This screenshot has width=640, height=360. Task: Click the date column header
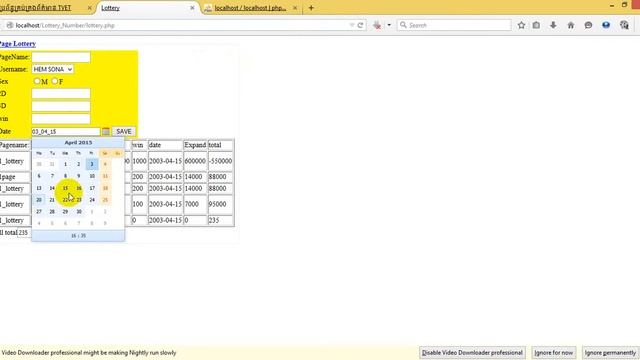point(165,145)
